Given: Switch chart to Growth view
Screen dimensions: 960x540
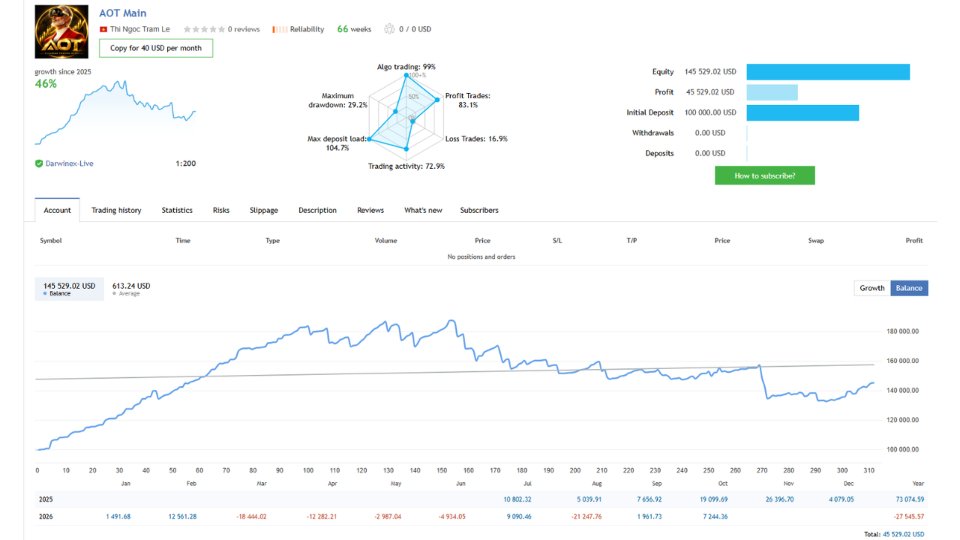Looking at the screenshot, I should point(872,288).
